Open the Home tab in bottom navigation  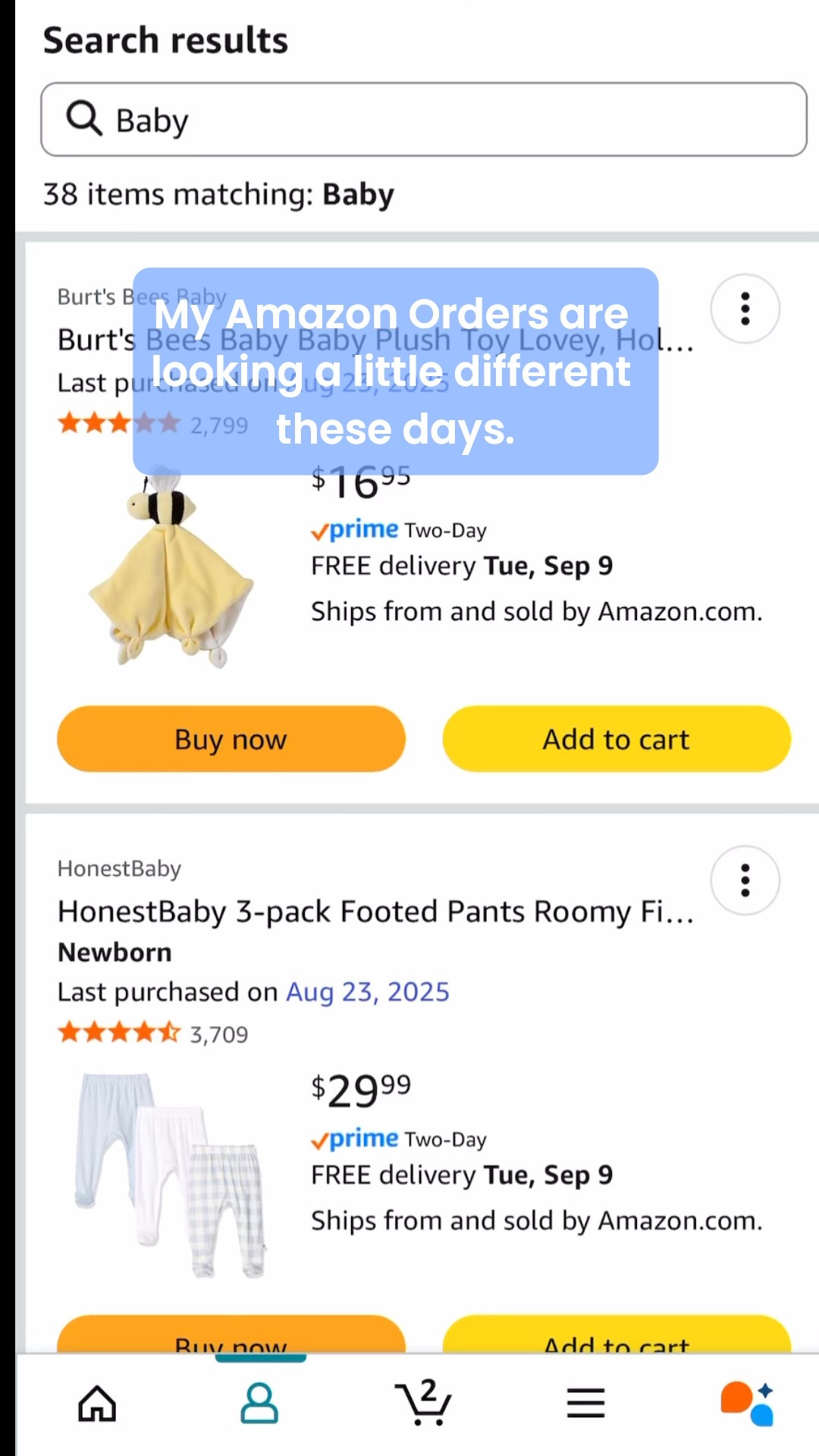tap(96, 1402)
